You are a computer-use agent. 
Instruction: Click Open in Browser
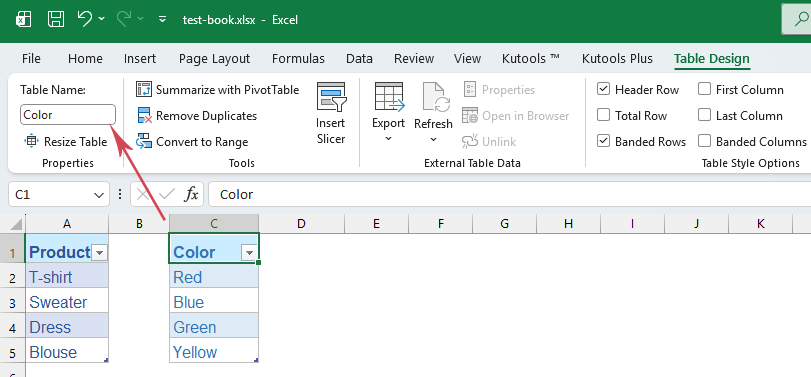coord(516,116)
